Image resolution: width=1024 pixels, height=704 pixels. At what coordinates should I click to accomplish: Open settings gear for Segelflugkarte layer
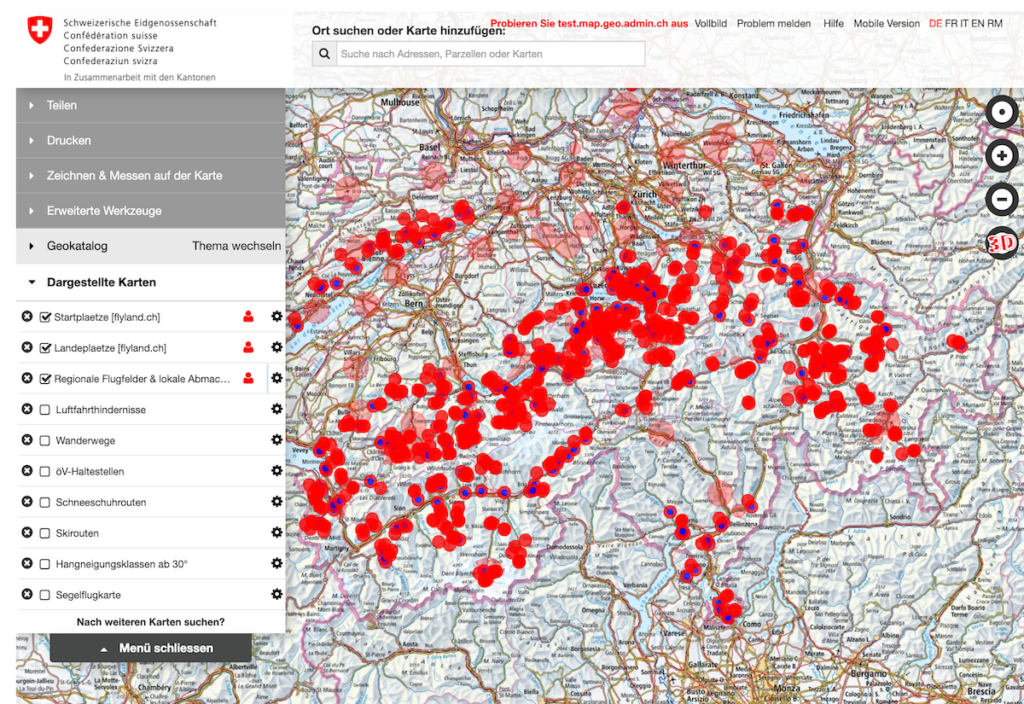click(x=277, y=594)
